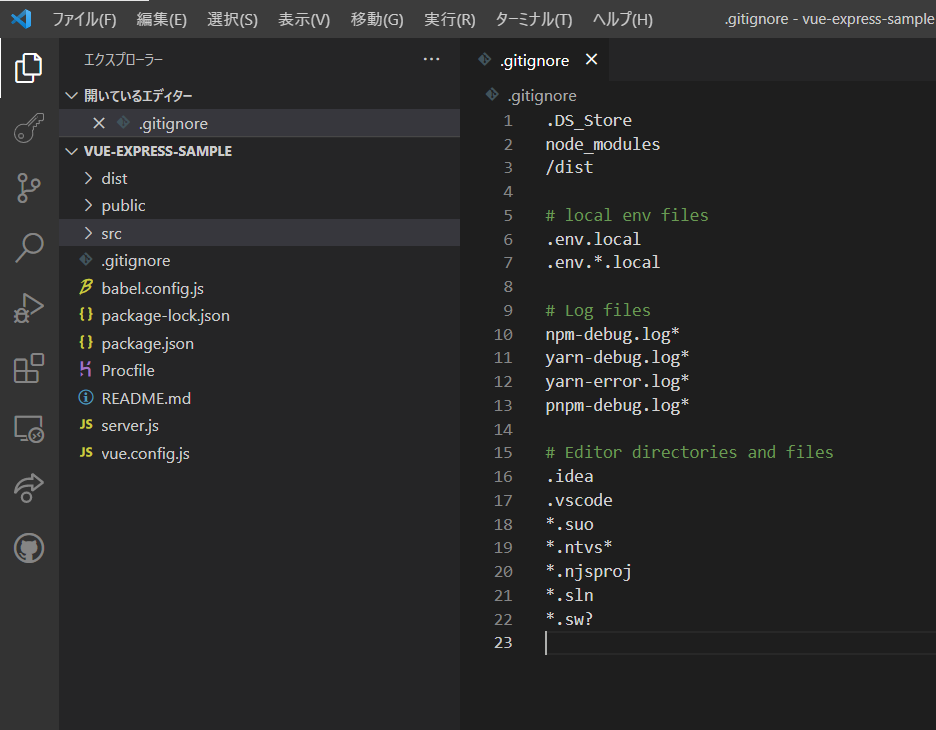
Task: Open the key-shaped extension icon in activity bar
Action: point(29,128)
